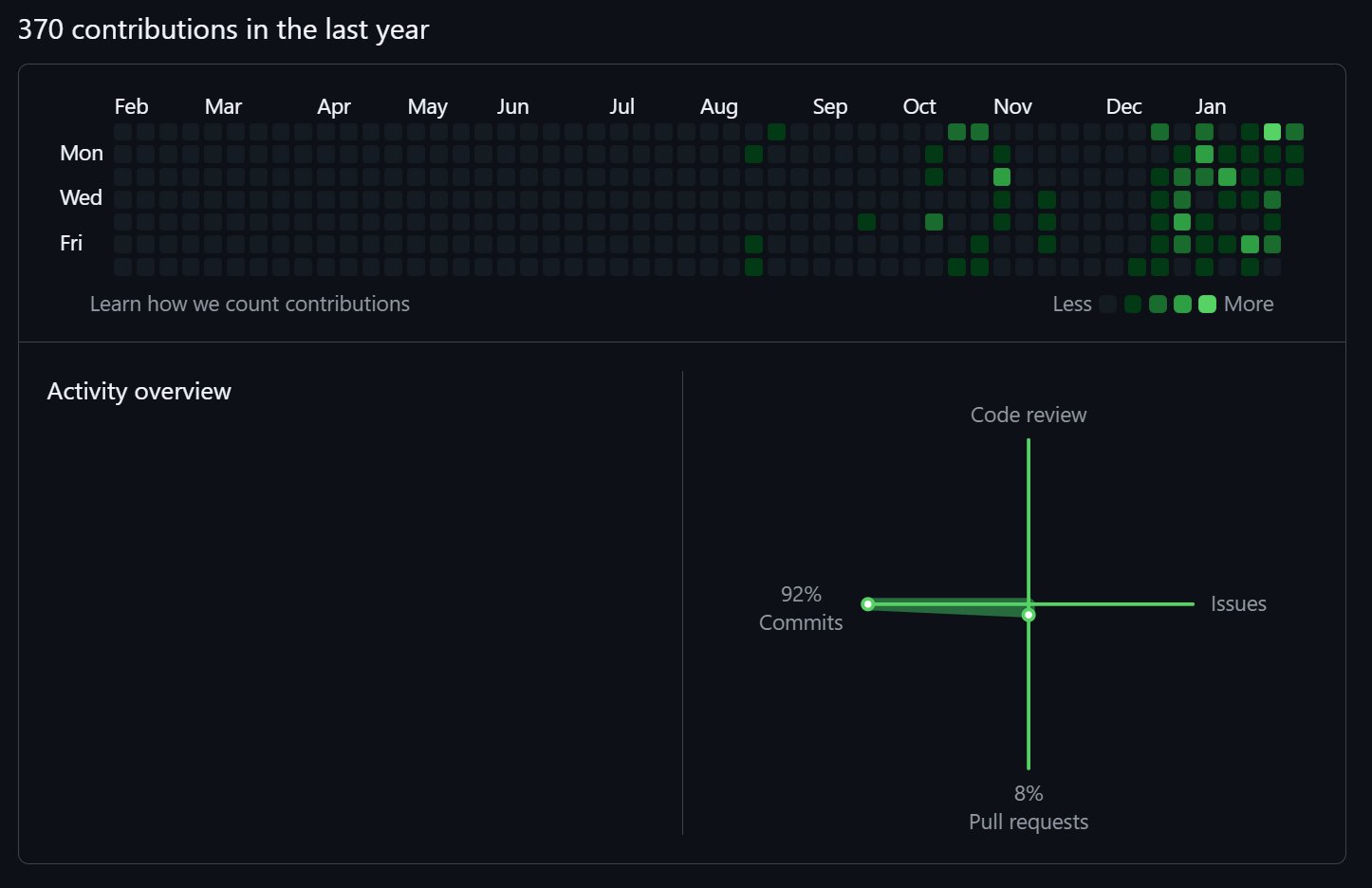Viewport: 1372px width, 888px height.
Task: Click the 92% Commits label
Action: (x=801, y=608)
